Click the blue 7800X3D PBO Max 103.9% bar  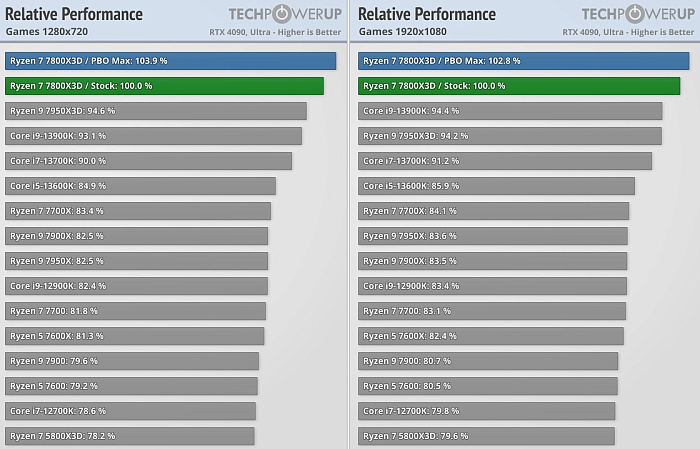pyautogui.click(x=170, y=61)
